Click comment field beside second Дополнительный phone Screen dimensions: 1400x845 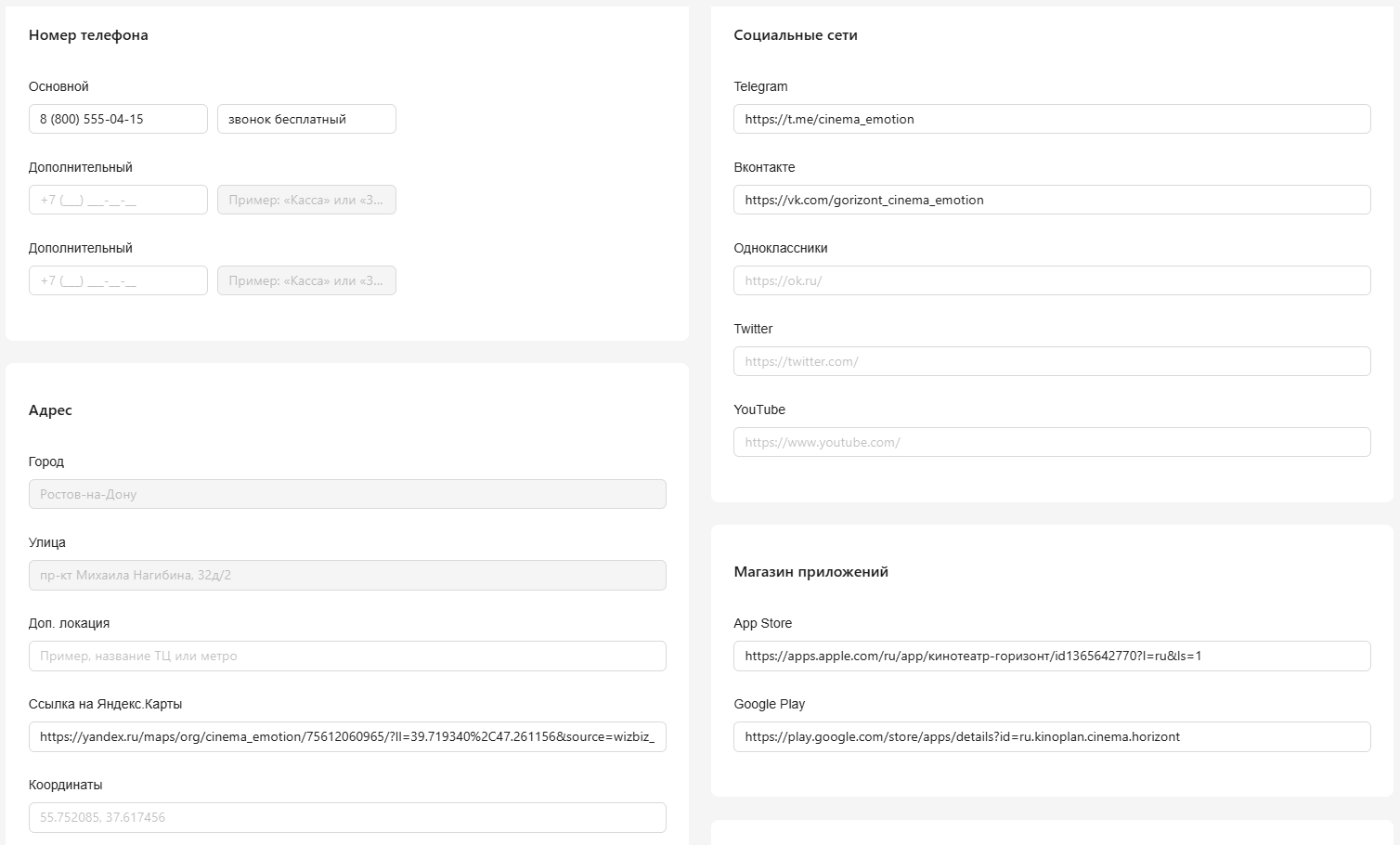(x=306, y=280)
